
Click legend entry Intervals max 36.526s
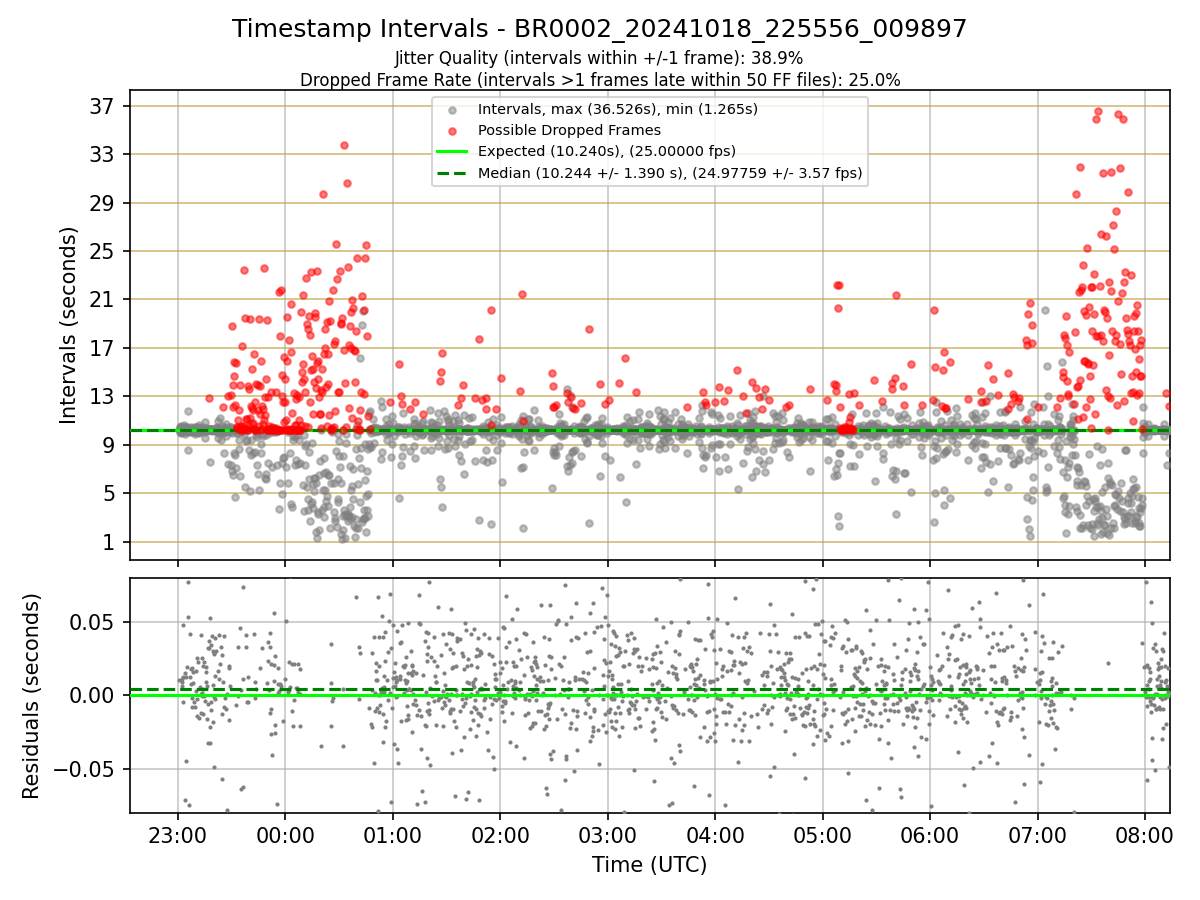pos(618,109)
